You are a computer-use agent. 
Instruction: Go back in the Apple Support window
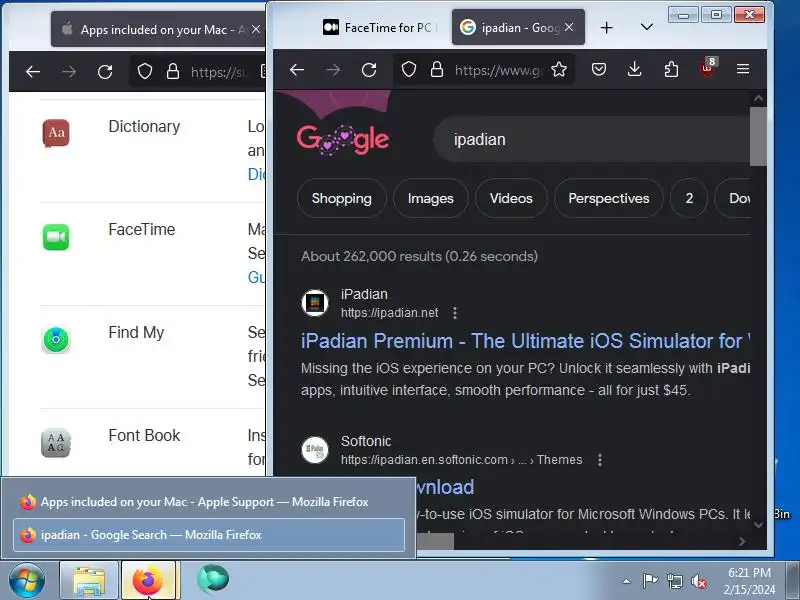coord(33,72)
